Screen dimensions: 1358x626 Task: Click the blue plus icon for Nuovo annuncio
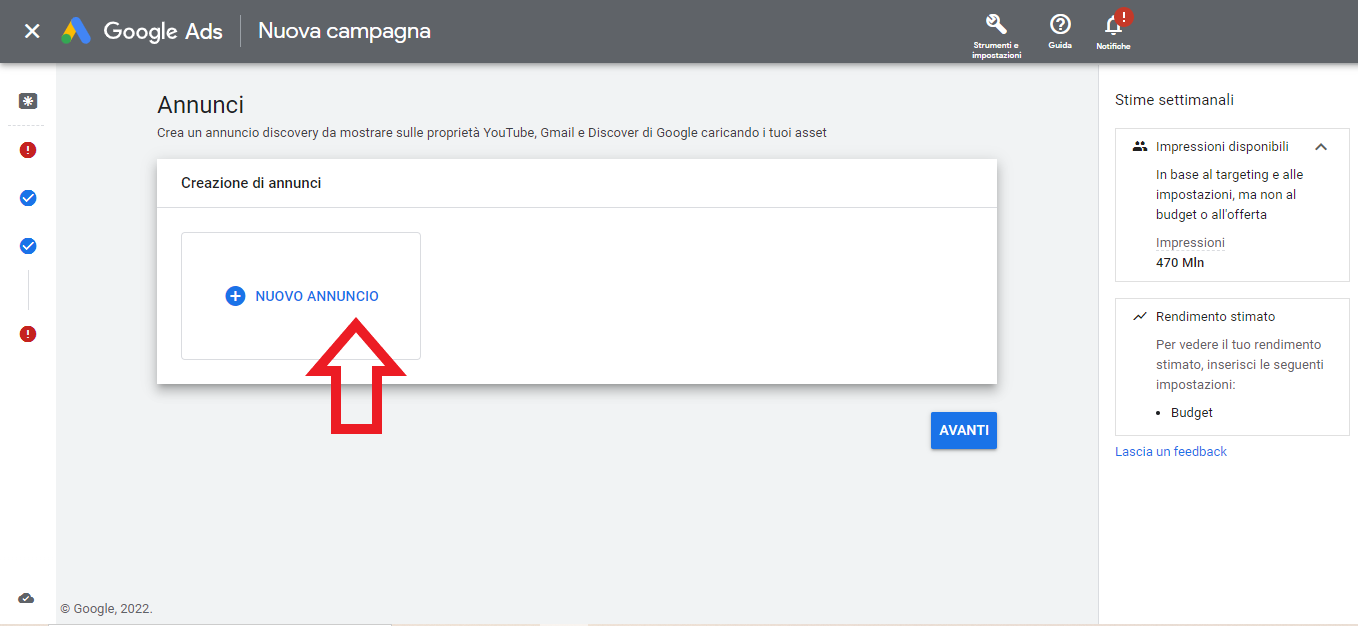[235, 296]
